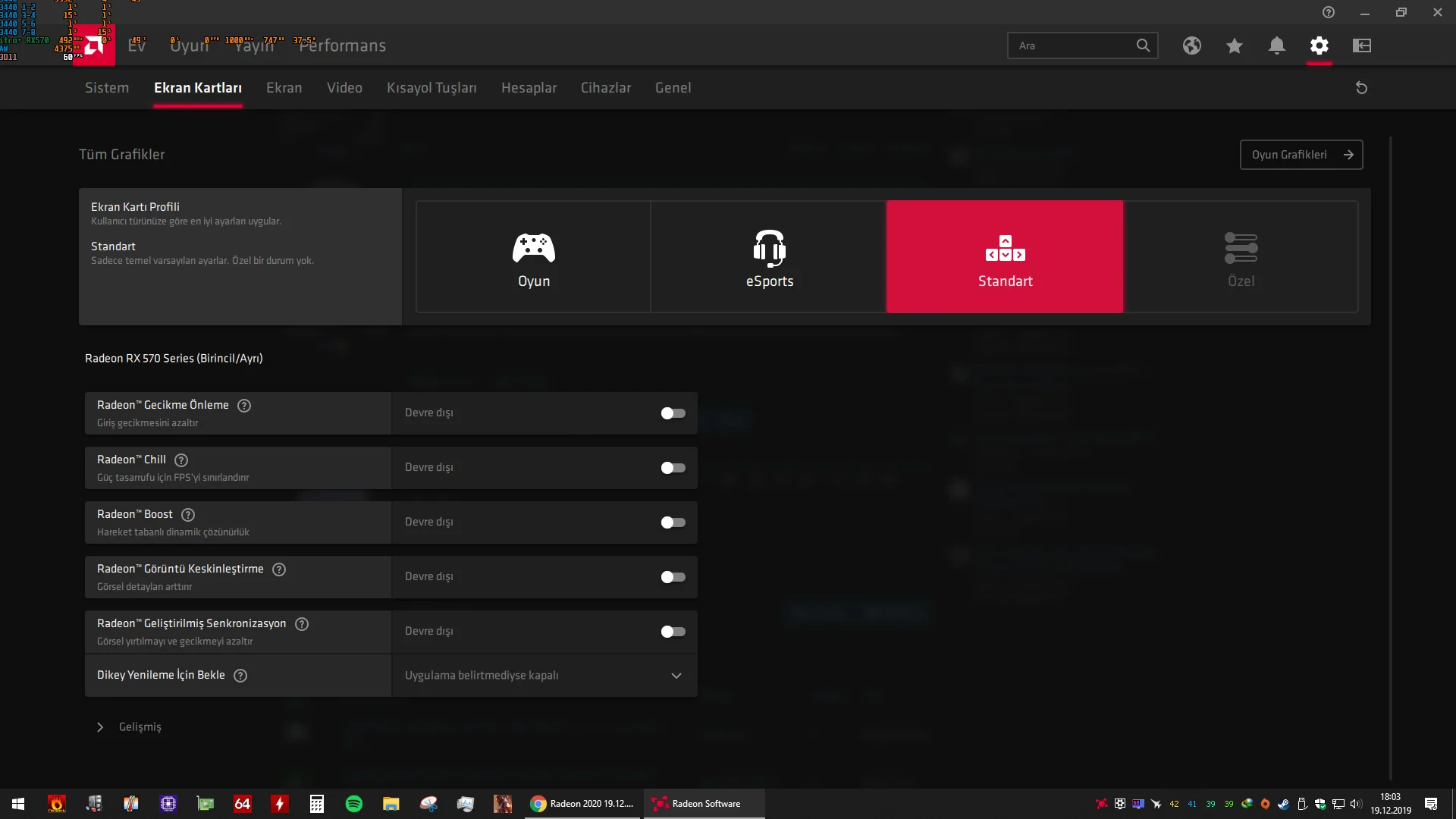Open the Kısayol Tuşları tab
1456x819 pixels.
[431, 88]
